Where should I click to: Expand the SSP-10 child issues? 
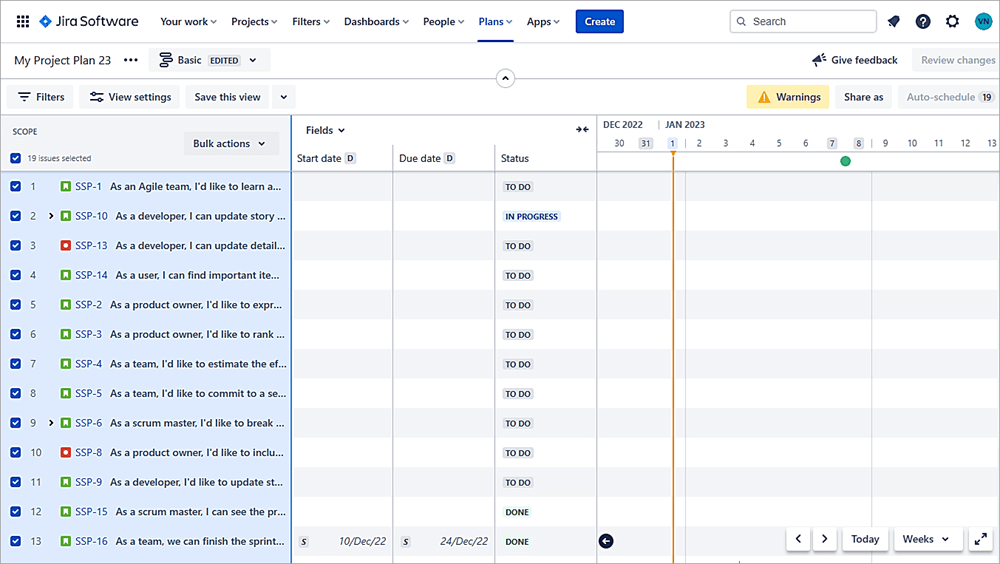(51, 216)
